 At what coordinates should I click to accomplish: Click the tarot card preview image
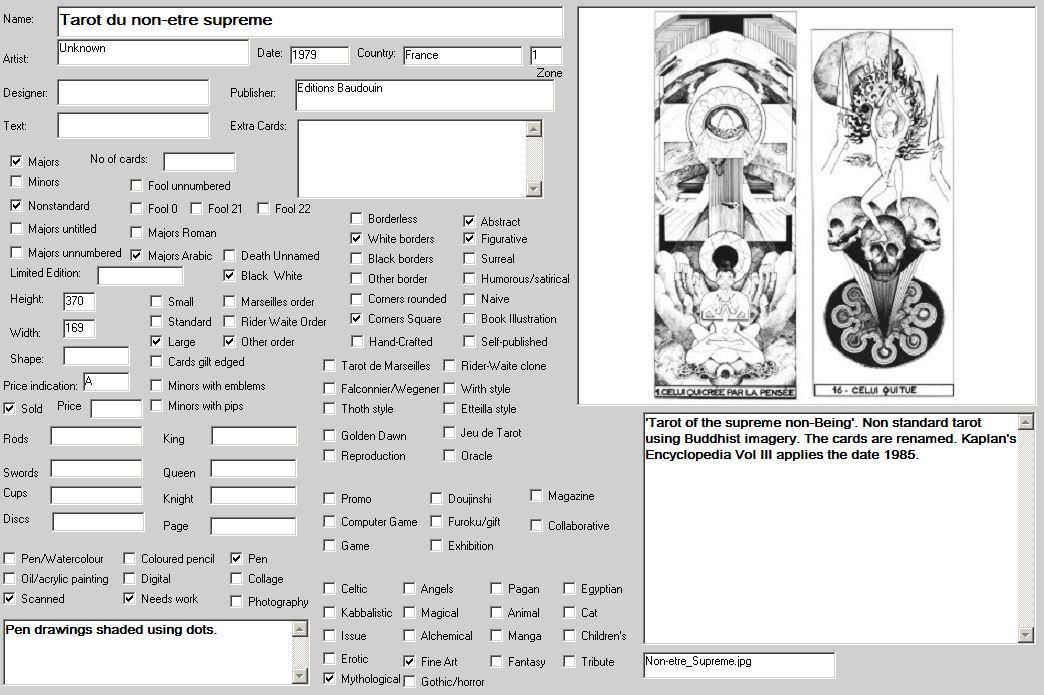click(807, 206)
